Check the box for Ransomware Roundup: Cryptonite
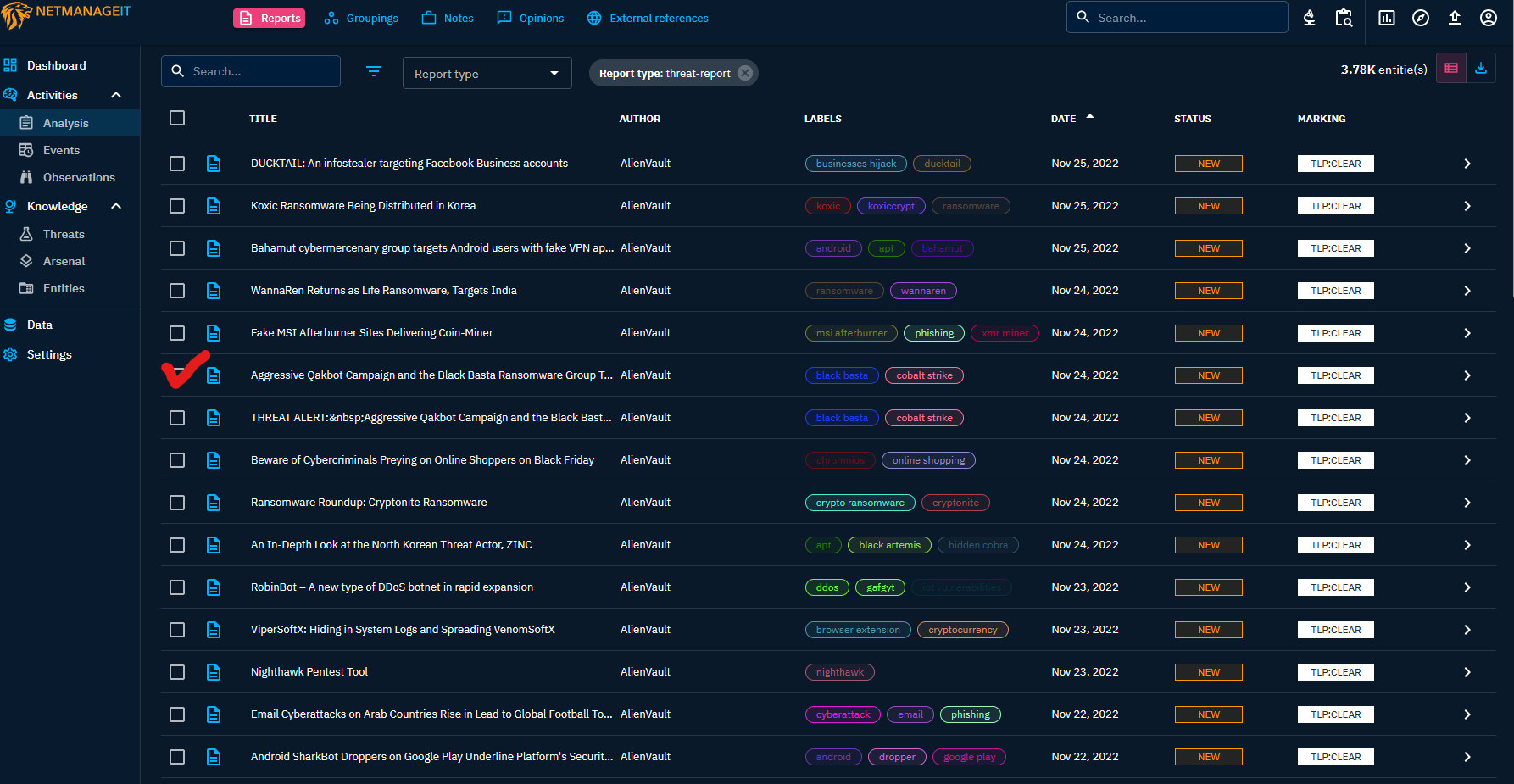 click(x=177, y=503)
